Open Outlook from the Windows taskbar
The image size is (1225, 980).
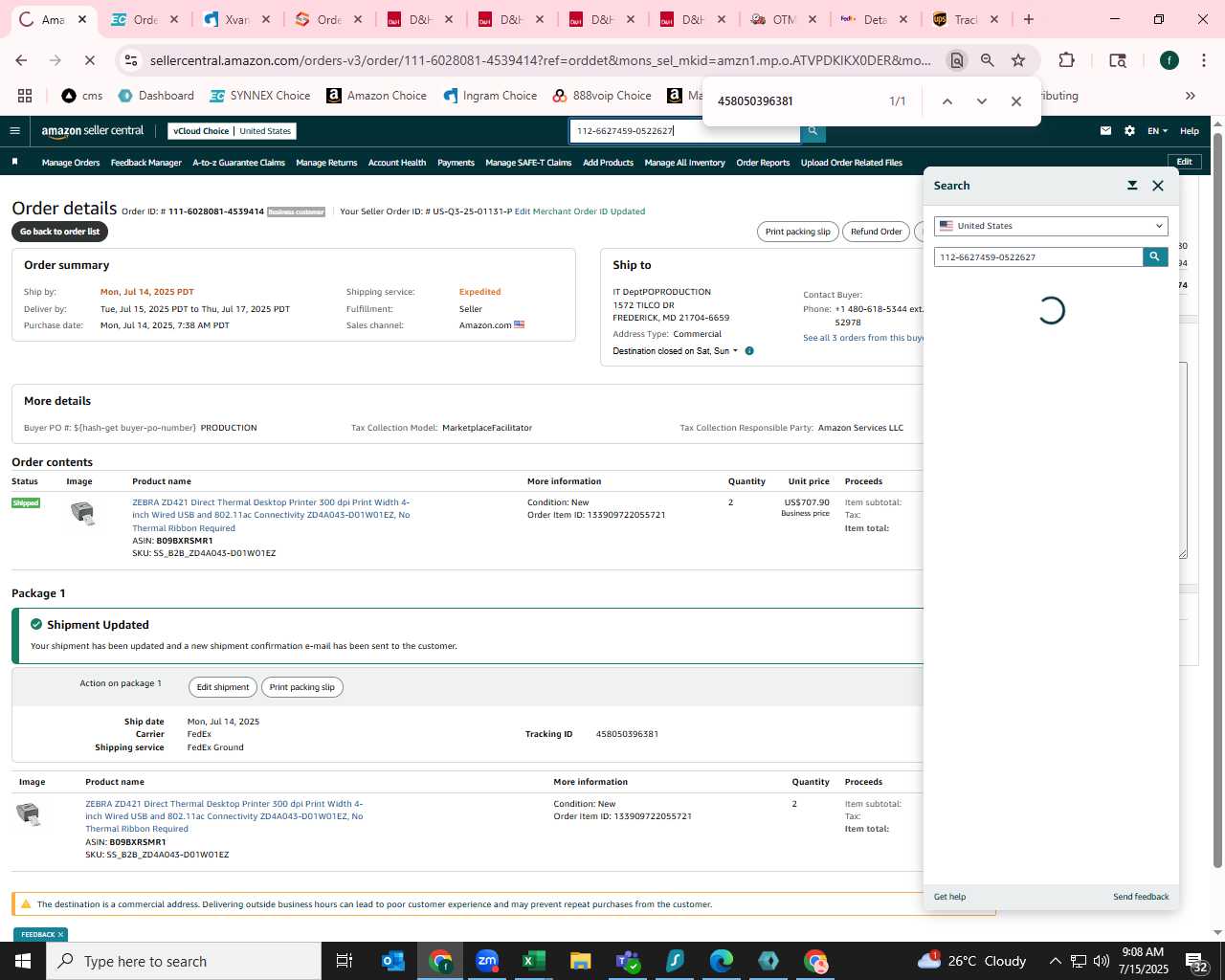coord(393,961)
